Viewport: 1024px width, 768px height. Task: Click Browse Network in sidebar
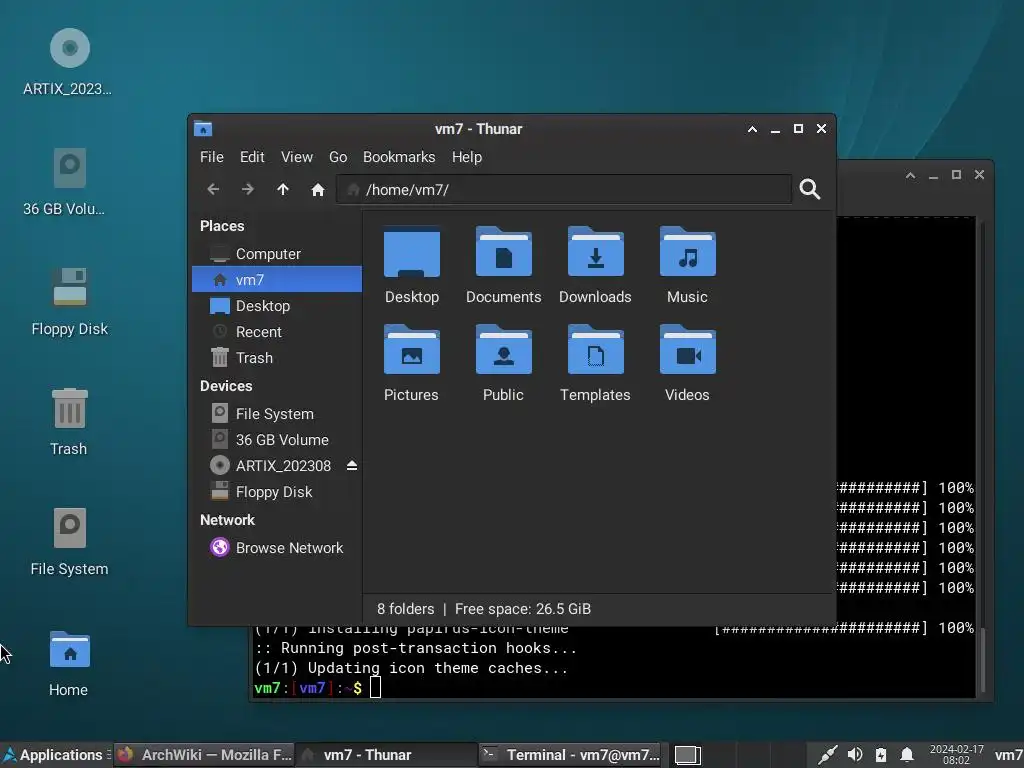click(x=277, y=548)
